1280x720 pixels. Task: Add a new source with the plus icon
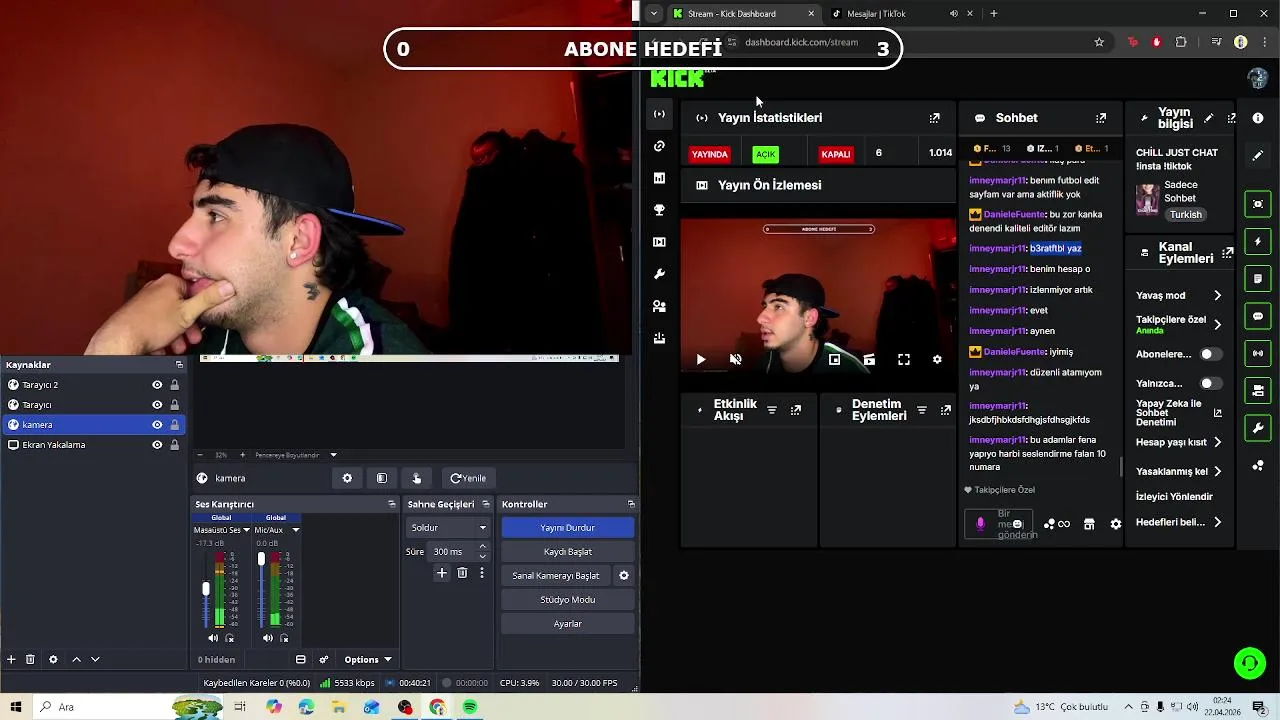[11, 659]
